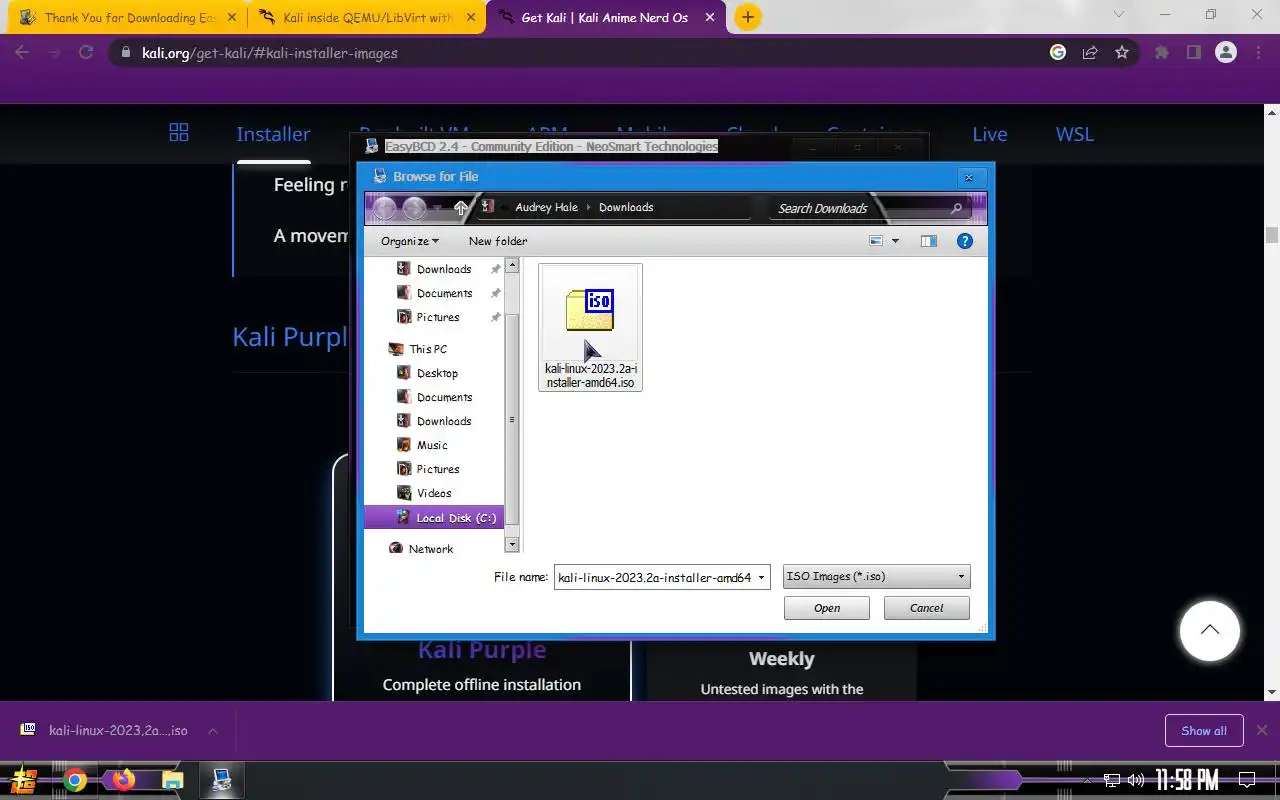Open the Live tab on Kali page
Viewport: 1280px width, 800px height.
(x=990, y=134)
